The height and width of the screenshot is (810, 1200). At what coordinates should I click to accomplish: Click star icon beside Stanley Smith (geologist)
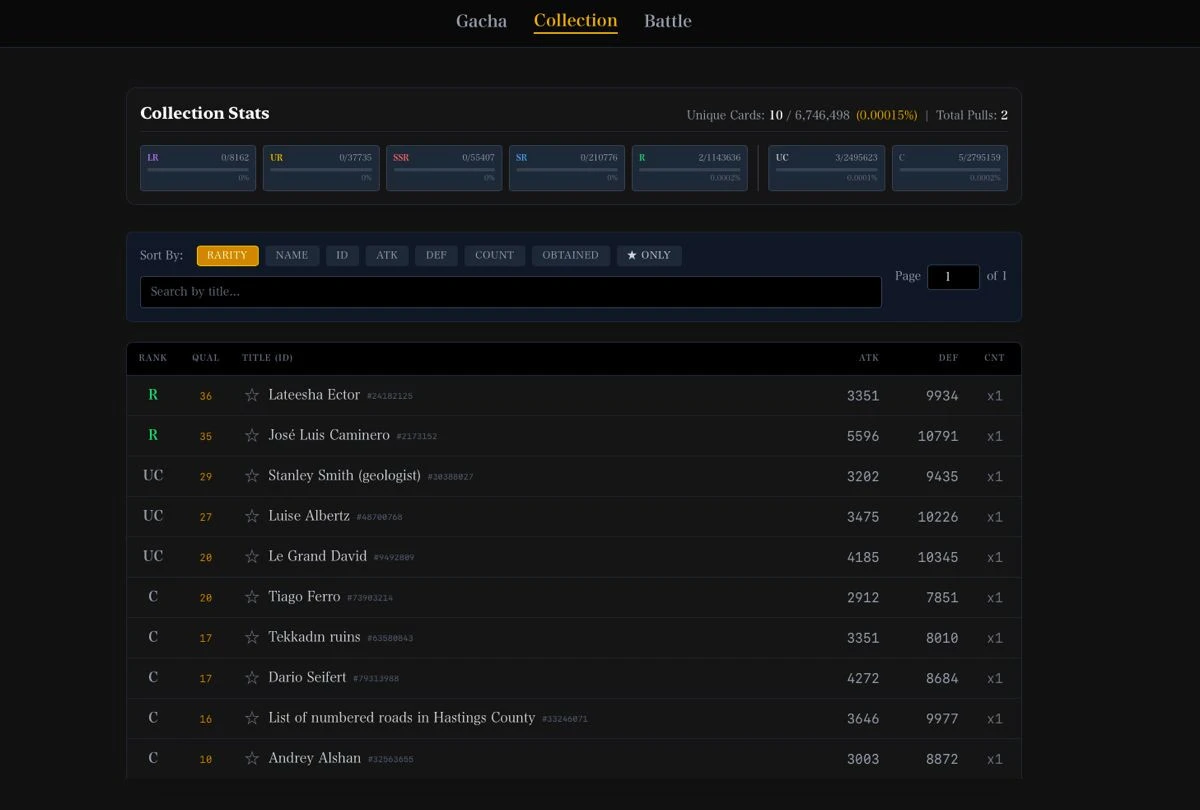(252, 476)
